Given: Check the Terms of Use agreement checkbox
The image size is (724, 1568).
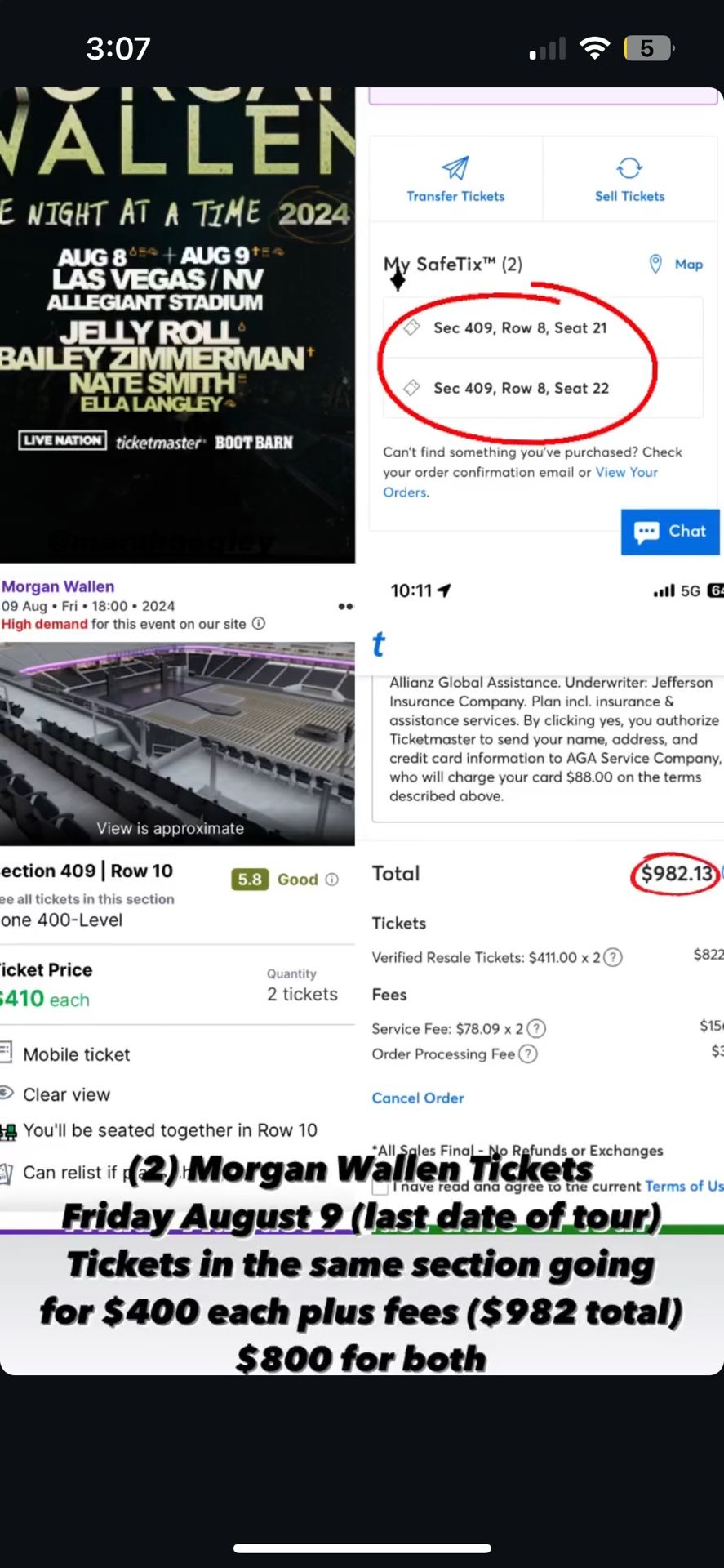Looking at the screenshot, I should pos(380,1187).
